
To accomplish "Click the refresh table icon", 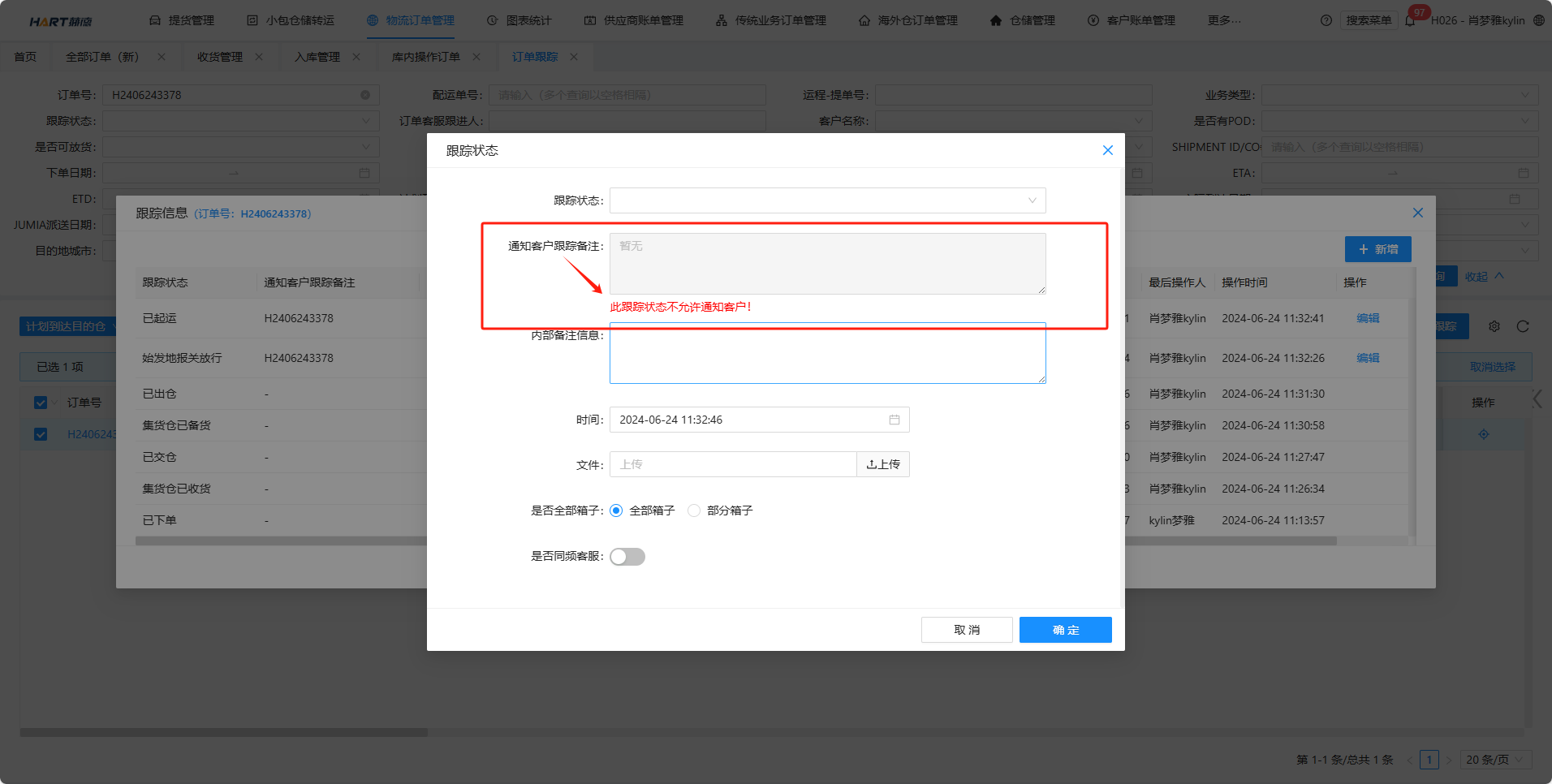I will pyautogui.click(x=1523, y=326).
